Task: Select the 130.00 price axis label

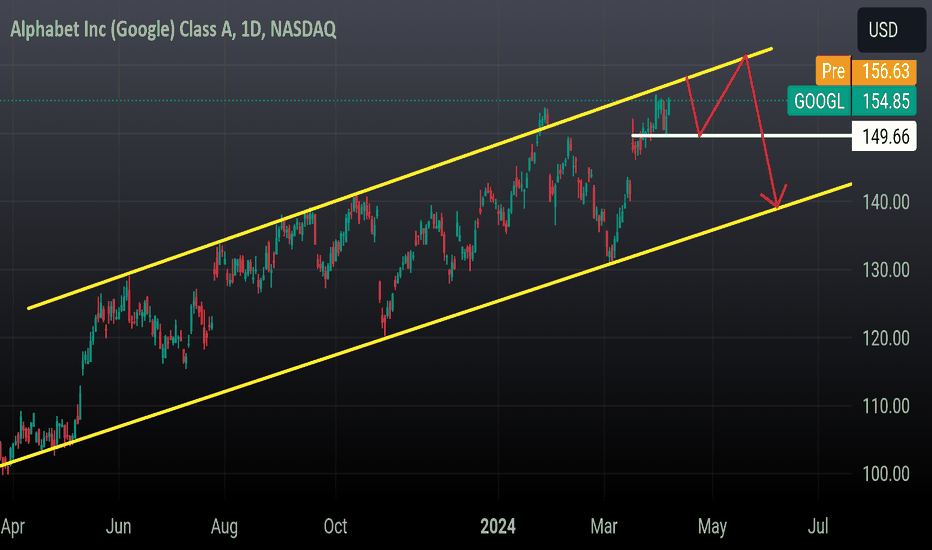Action: (x=886, y=270)
